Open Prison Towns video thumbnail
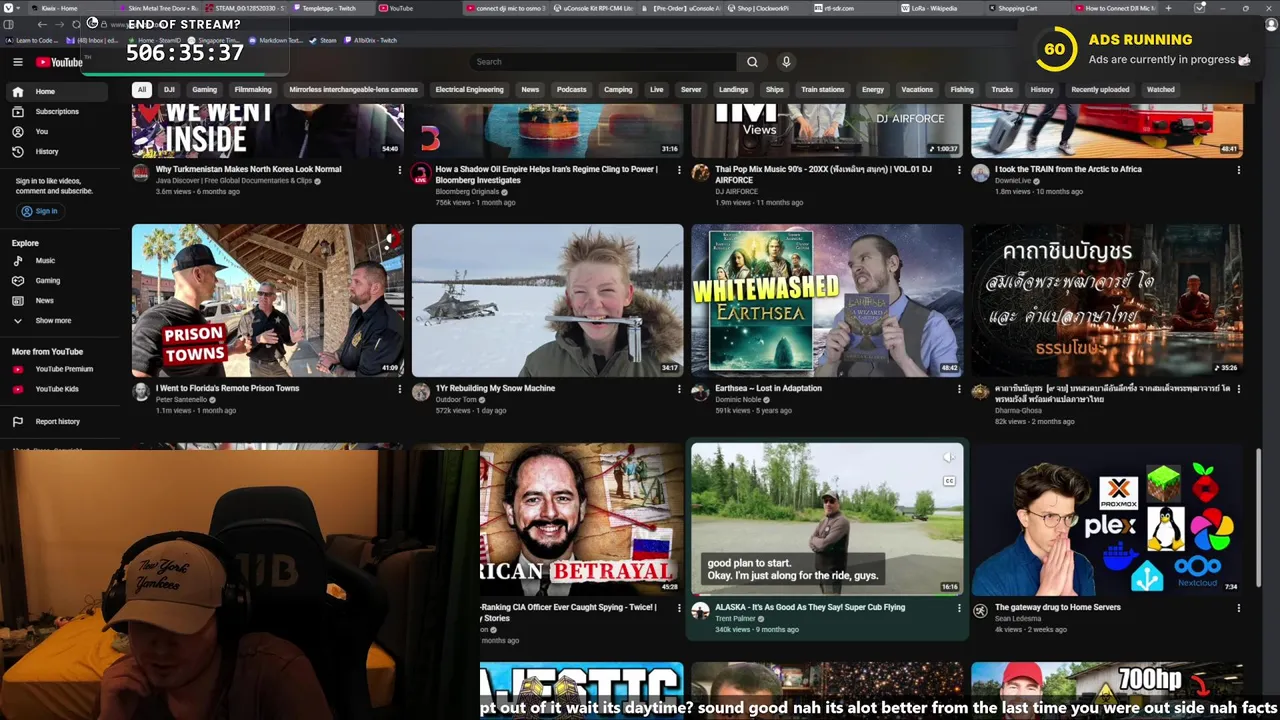 click(268, 300)
